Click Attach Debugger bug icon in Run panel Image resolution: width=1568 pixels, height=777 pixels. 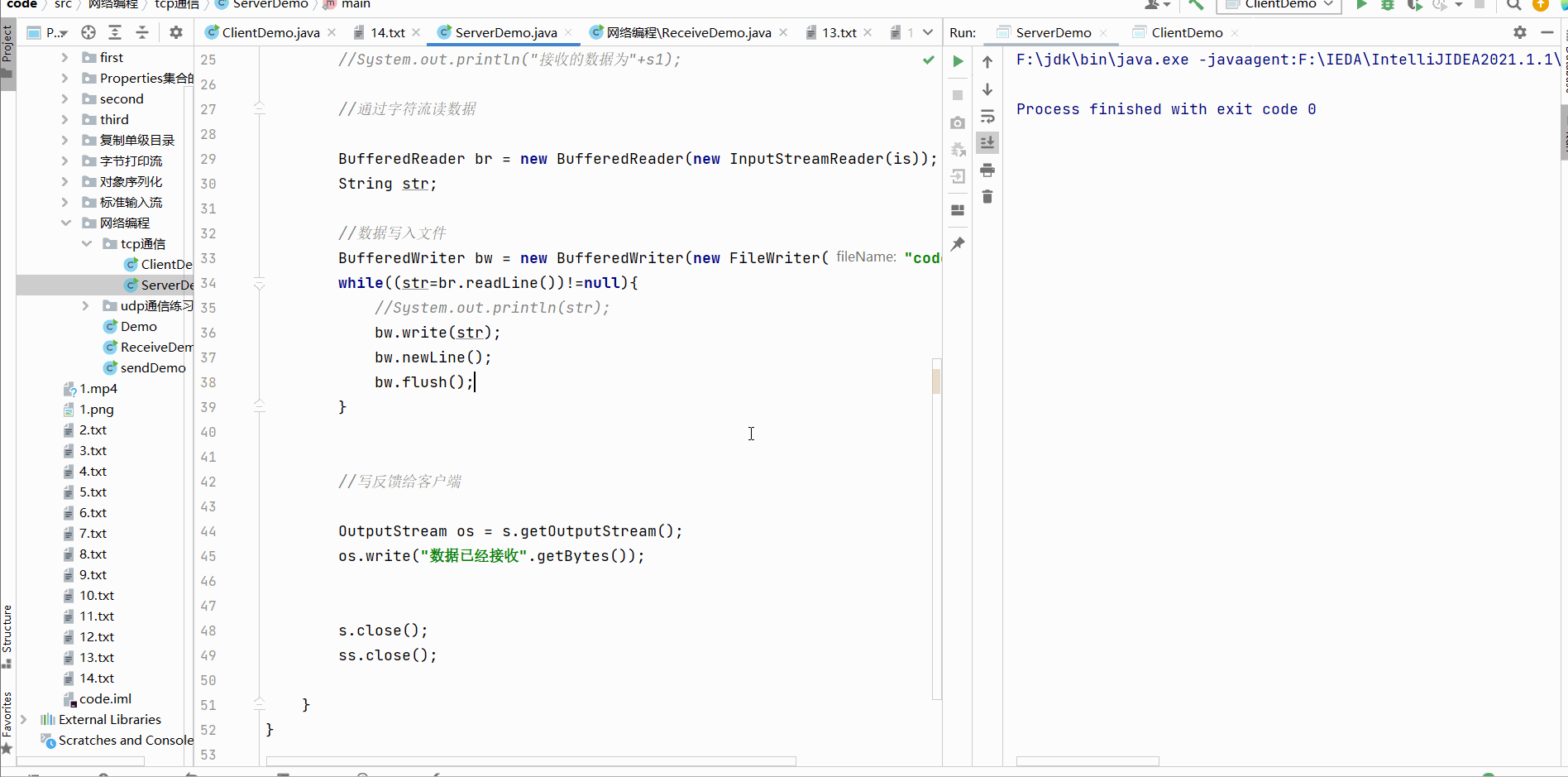coord(958,150)
